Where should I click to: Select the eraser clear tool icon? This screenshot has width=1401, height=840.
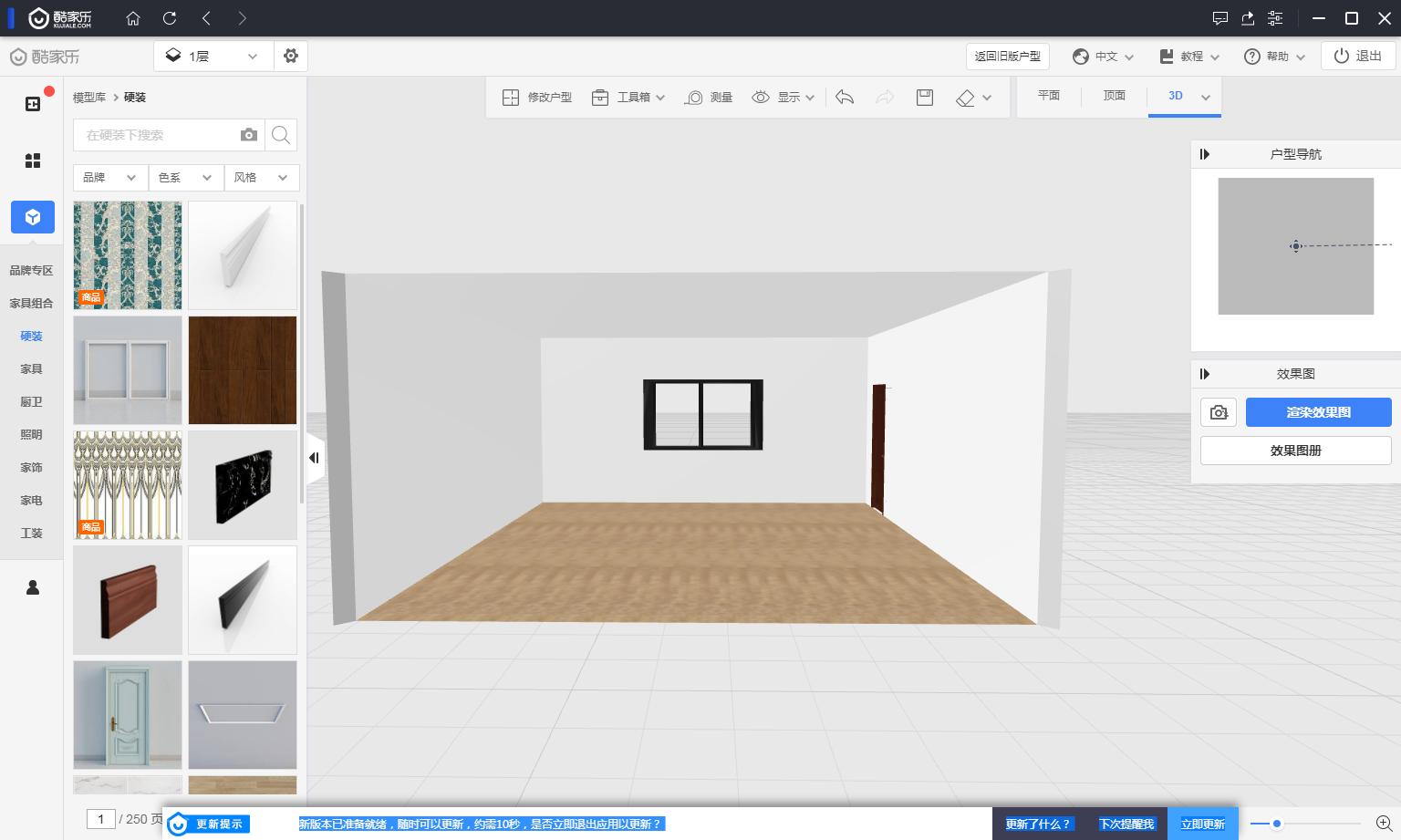[965, 98]
